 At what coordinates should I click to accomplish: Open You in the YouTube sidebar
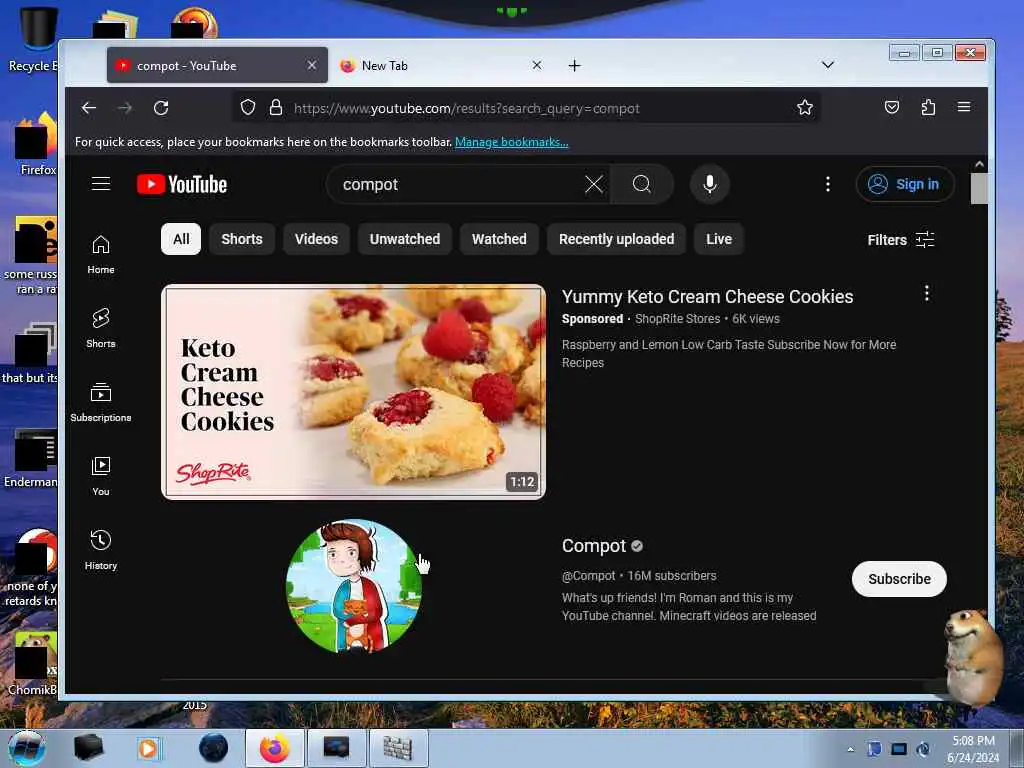[101, 476]
